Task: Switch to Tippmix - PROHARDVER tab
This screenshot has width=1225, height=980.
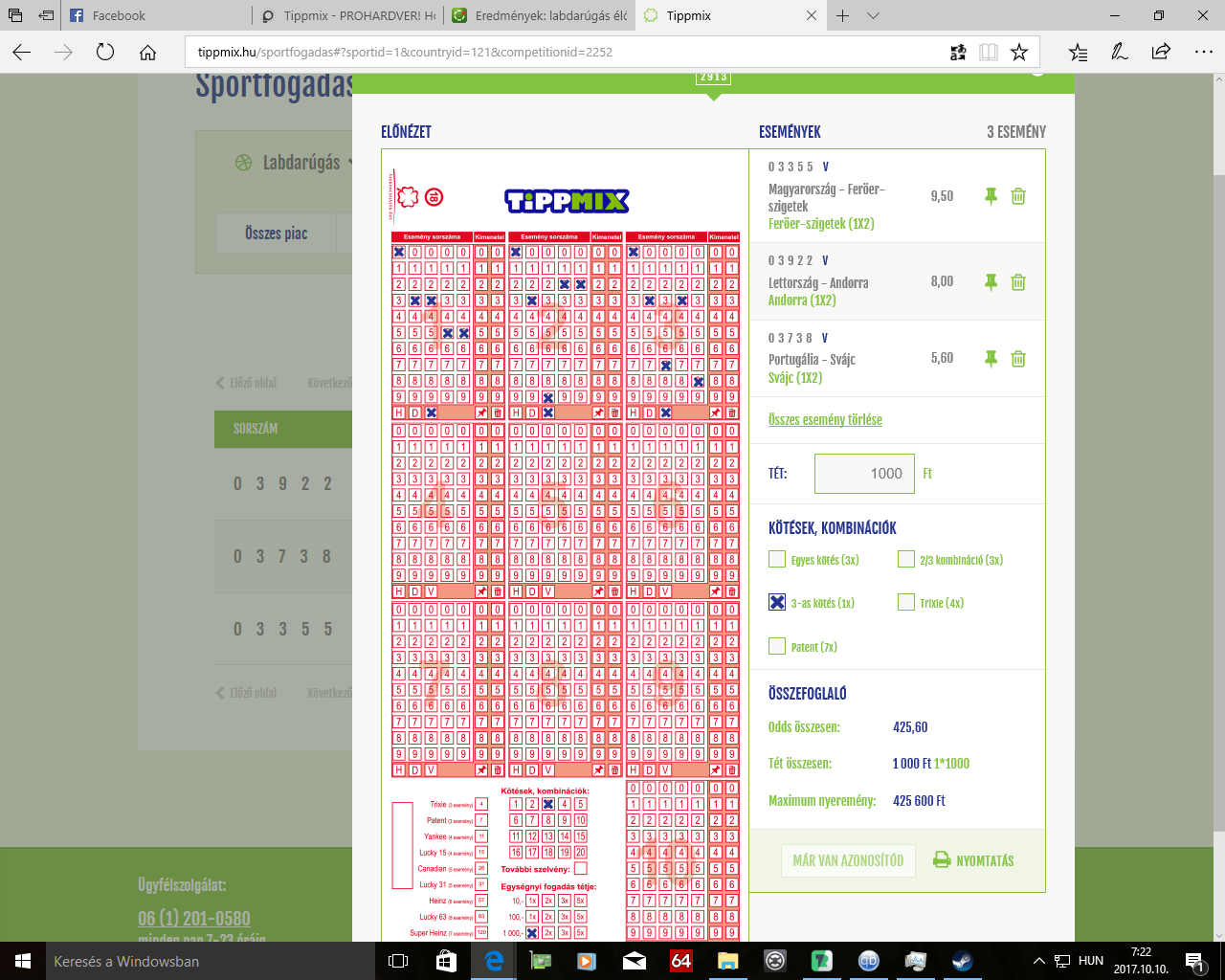Action: [x=349, y=15]
